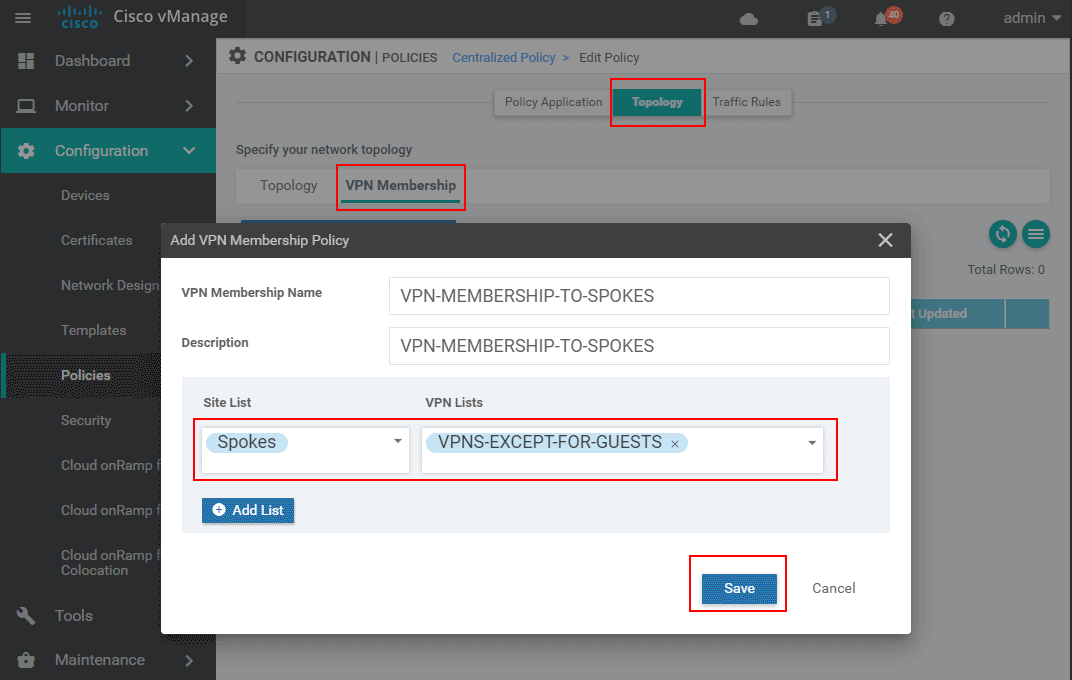Remove the VPNS-EXCEPT-FOR-GUESTS chip via its x

[675, 442]
